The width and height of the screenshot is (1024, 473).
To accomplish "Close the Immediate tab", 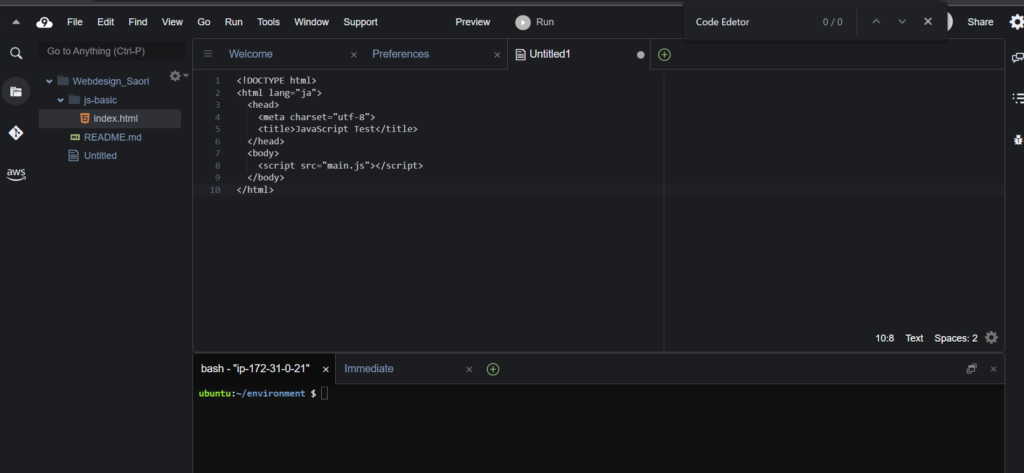I will [x=469, y=370].
